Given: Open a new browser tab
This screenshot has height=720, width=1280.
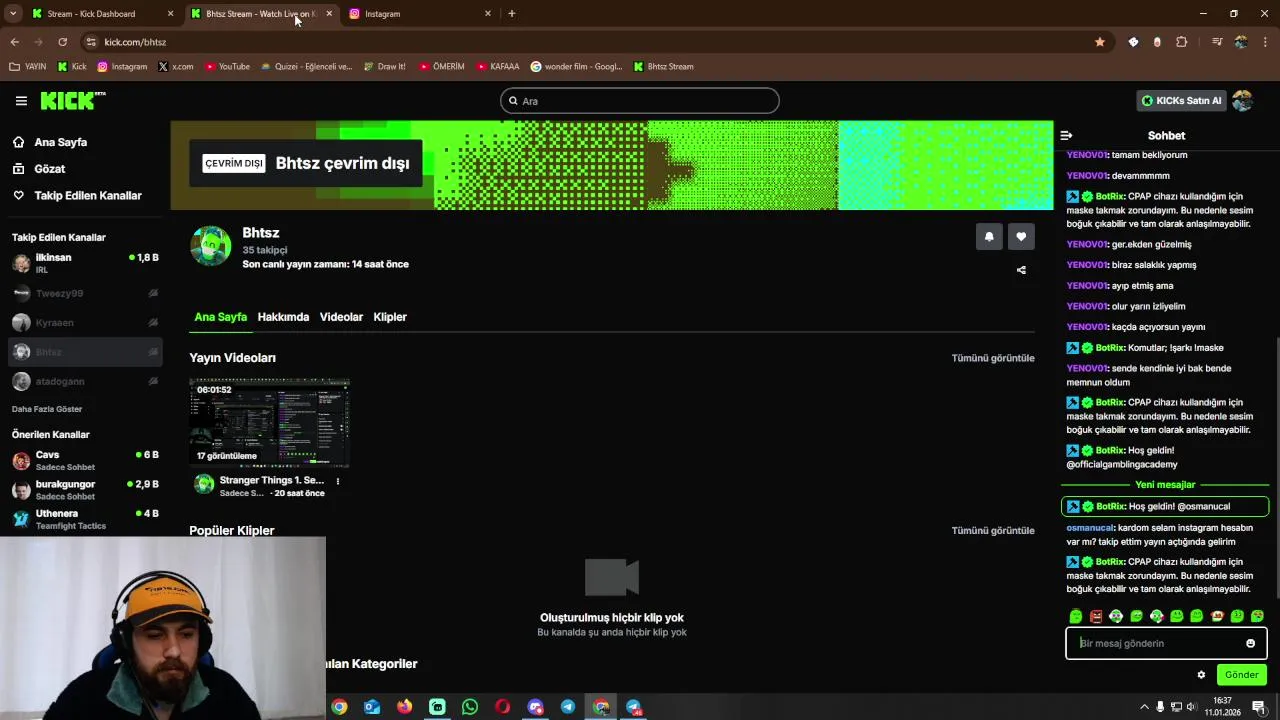Looking at the screenshot, I should click(x=512, y=14).
